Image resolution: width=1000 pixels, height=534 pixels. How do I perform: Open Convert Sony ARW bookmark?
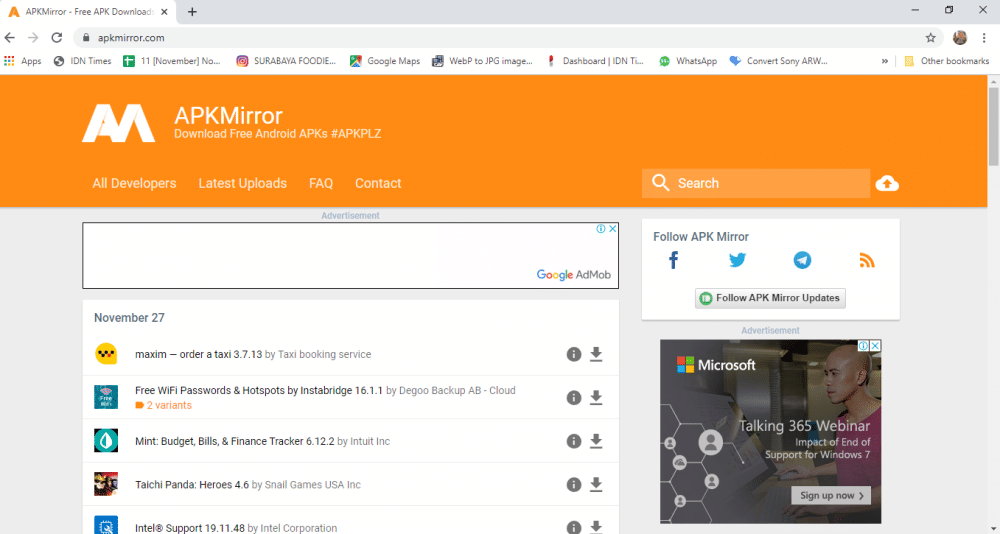[779, 61]
